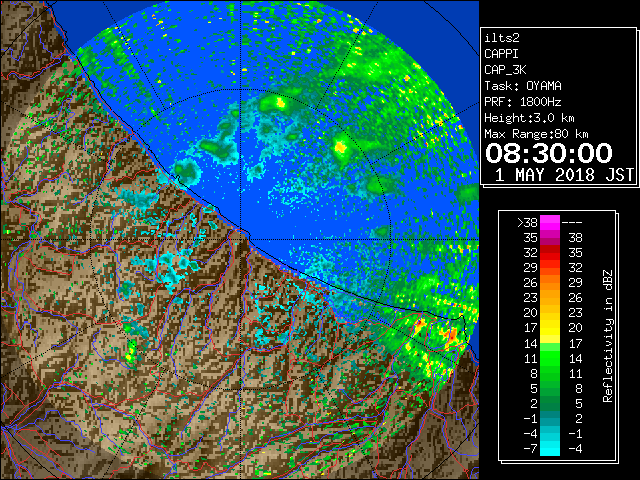Click the '1 MAY 2018 JST' date

(564, 175)
